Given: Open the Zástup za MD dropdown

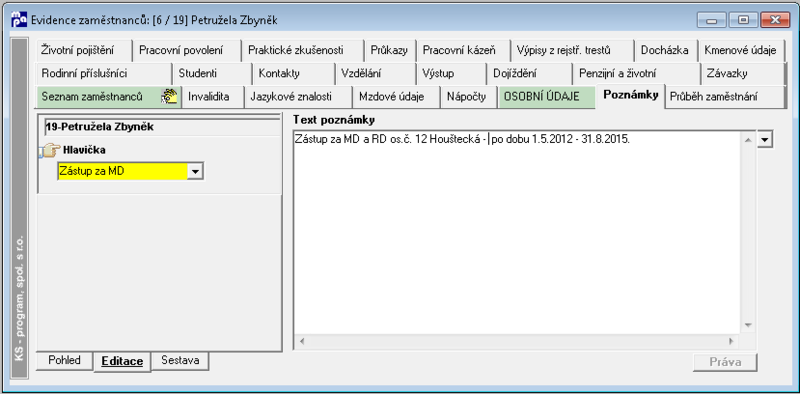Looking at the screenshot, I should (195, 172).
